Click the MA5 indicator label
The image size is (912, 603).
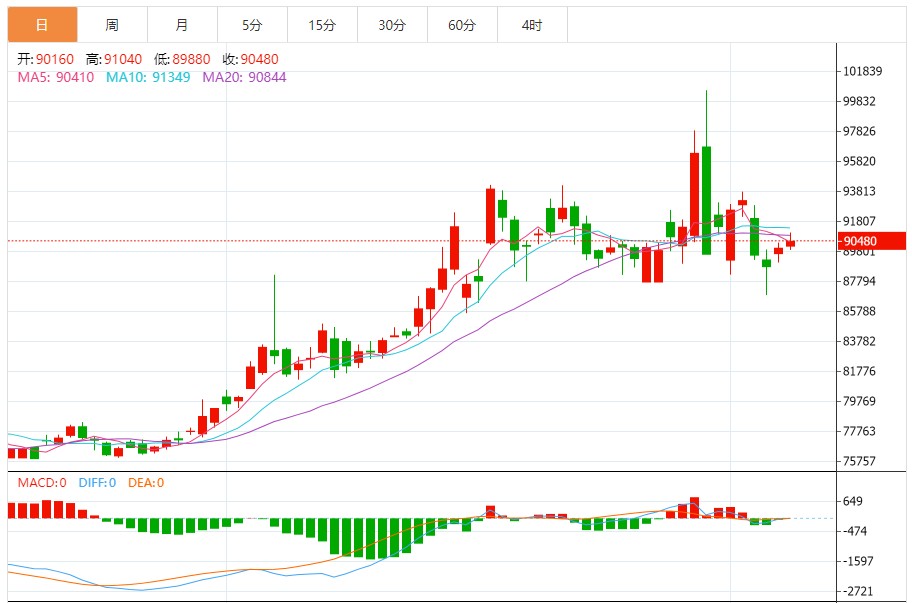(x=56, y=77)
